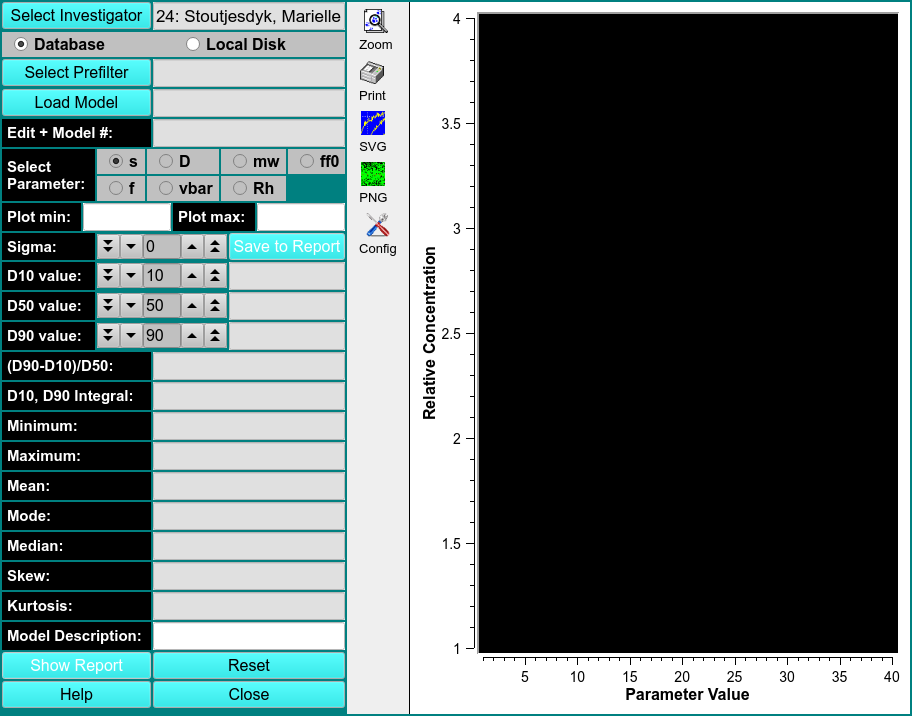Jump D50 value up with double arrow
The image size is (912, 716).
click(x=215, y=306)
